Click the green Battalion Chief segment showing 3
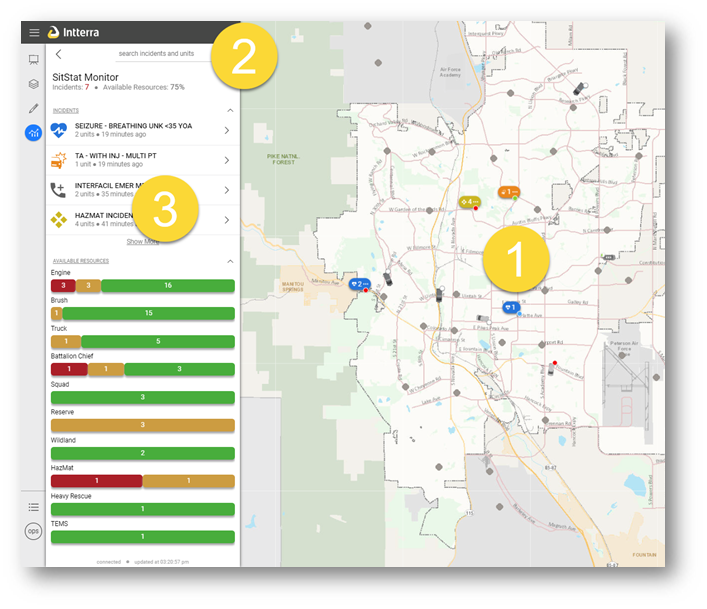This screenshot has width=707, height=609. pos(179,369)
